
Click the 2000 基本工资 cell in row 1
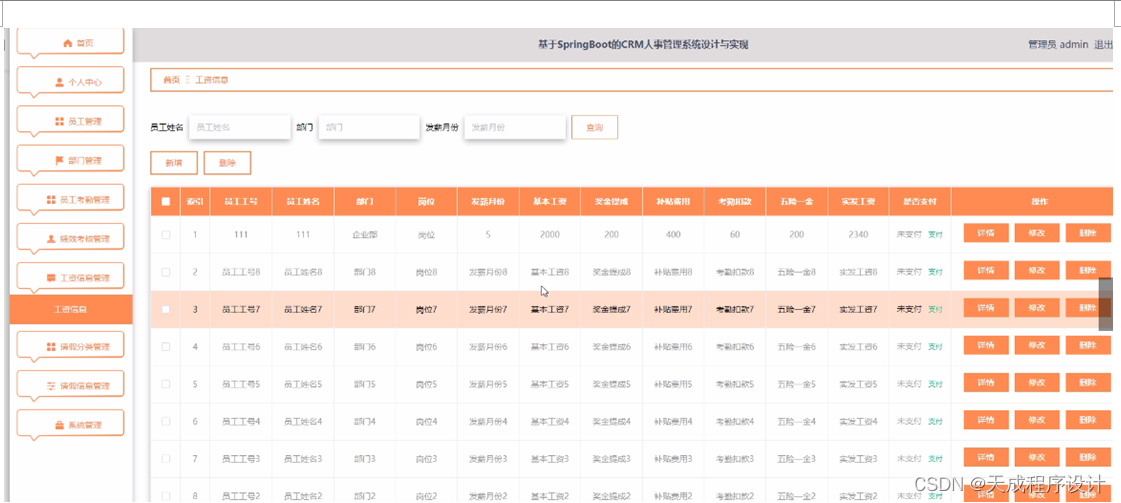pyautogui.click(x=549, y=234)
